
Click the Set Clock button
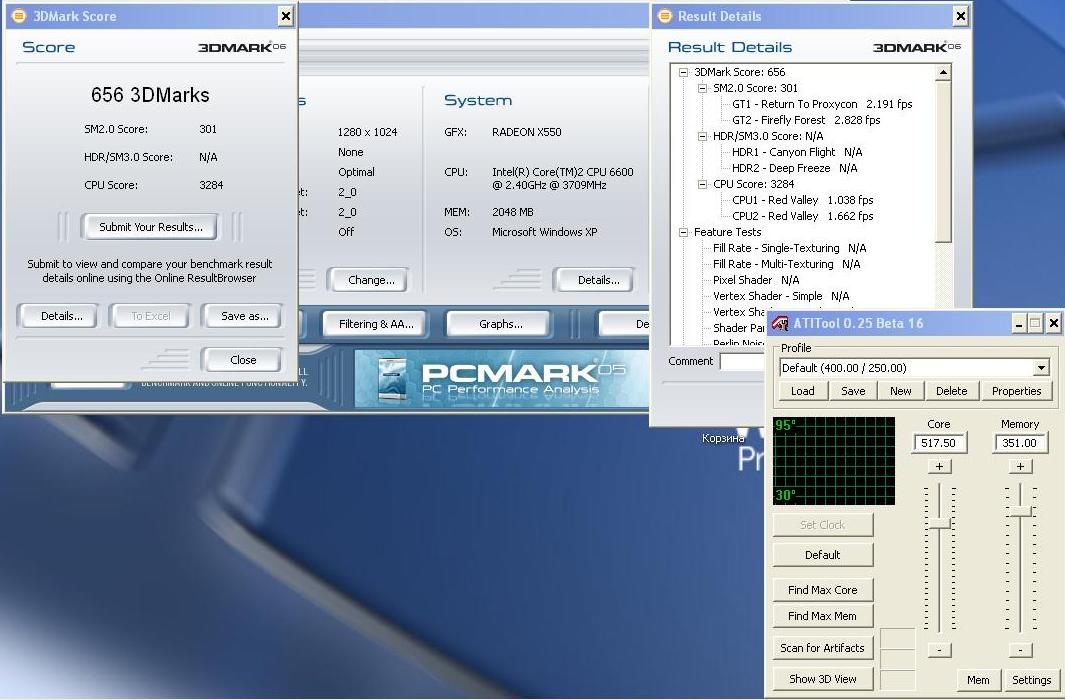[x=823, y=525]
